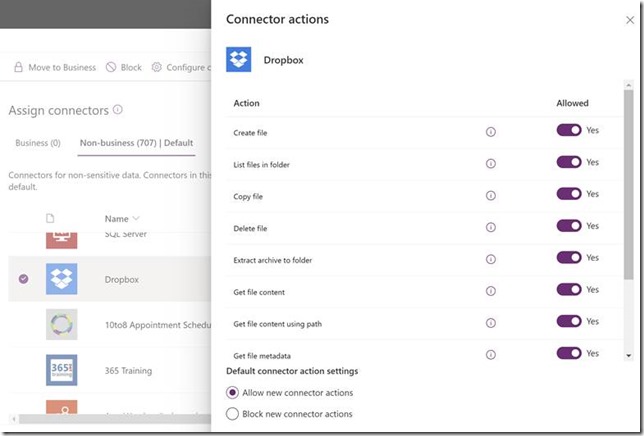Click the SQL Server connector icon
This screenshot has width=644, height=436.
click(x=61, y=240)
